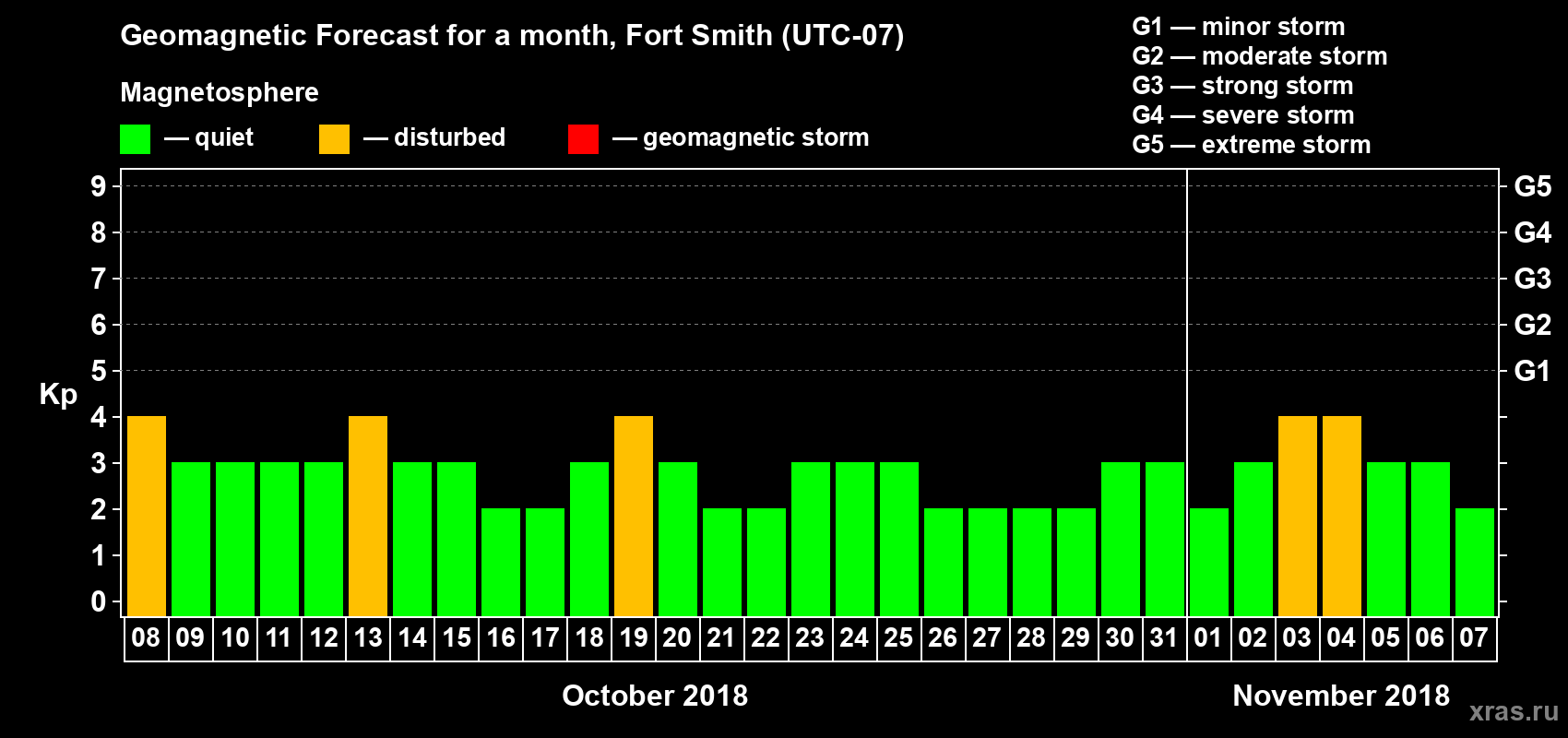Click the orange disturbed legend swatch
1568x738 pixels.
tap(334, 139)
